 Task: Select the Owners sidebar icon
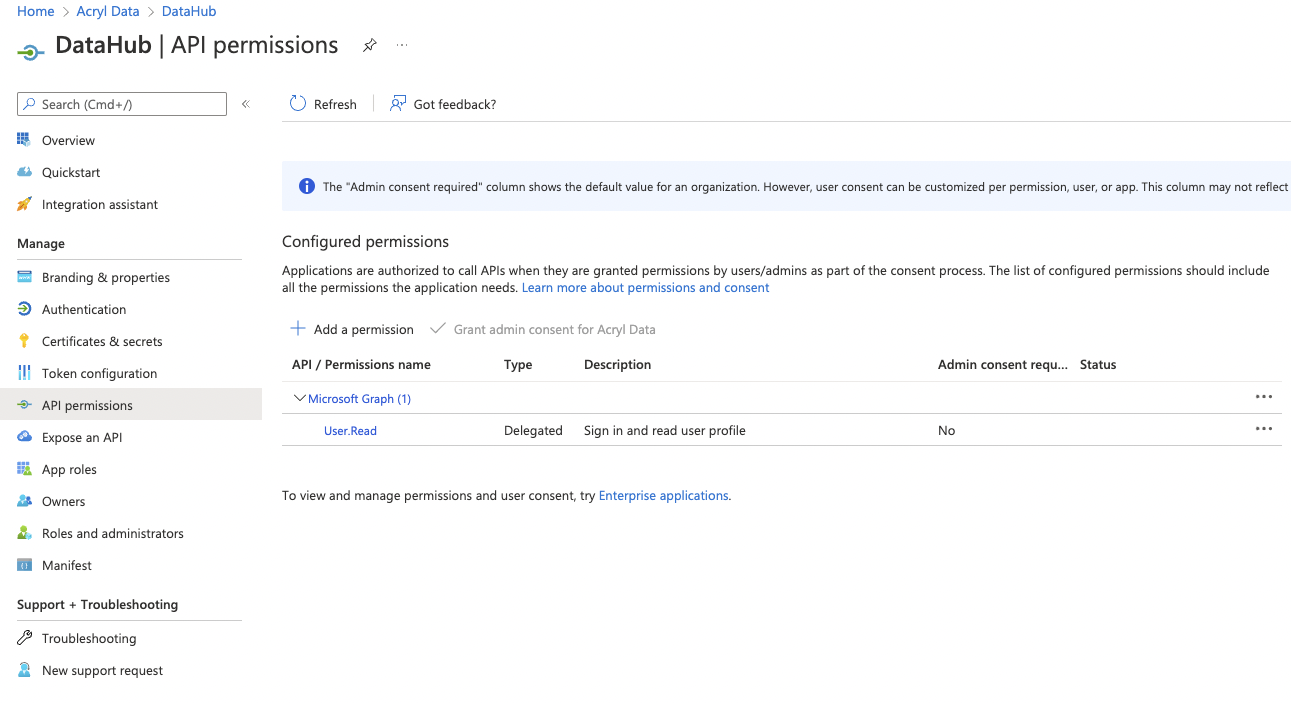(24, 501)
